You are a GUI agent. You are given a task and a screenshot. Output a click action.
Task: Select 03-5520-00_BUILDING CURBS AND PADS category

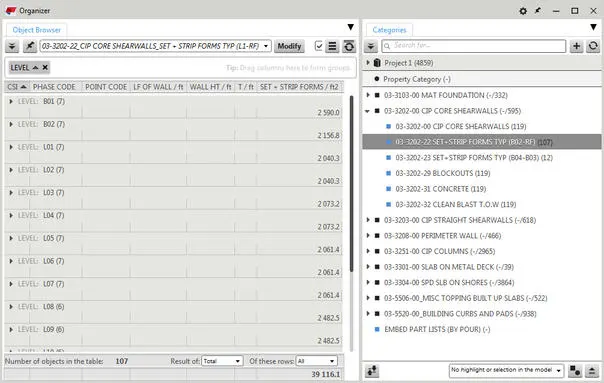coord(460,314)
